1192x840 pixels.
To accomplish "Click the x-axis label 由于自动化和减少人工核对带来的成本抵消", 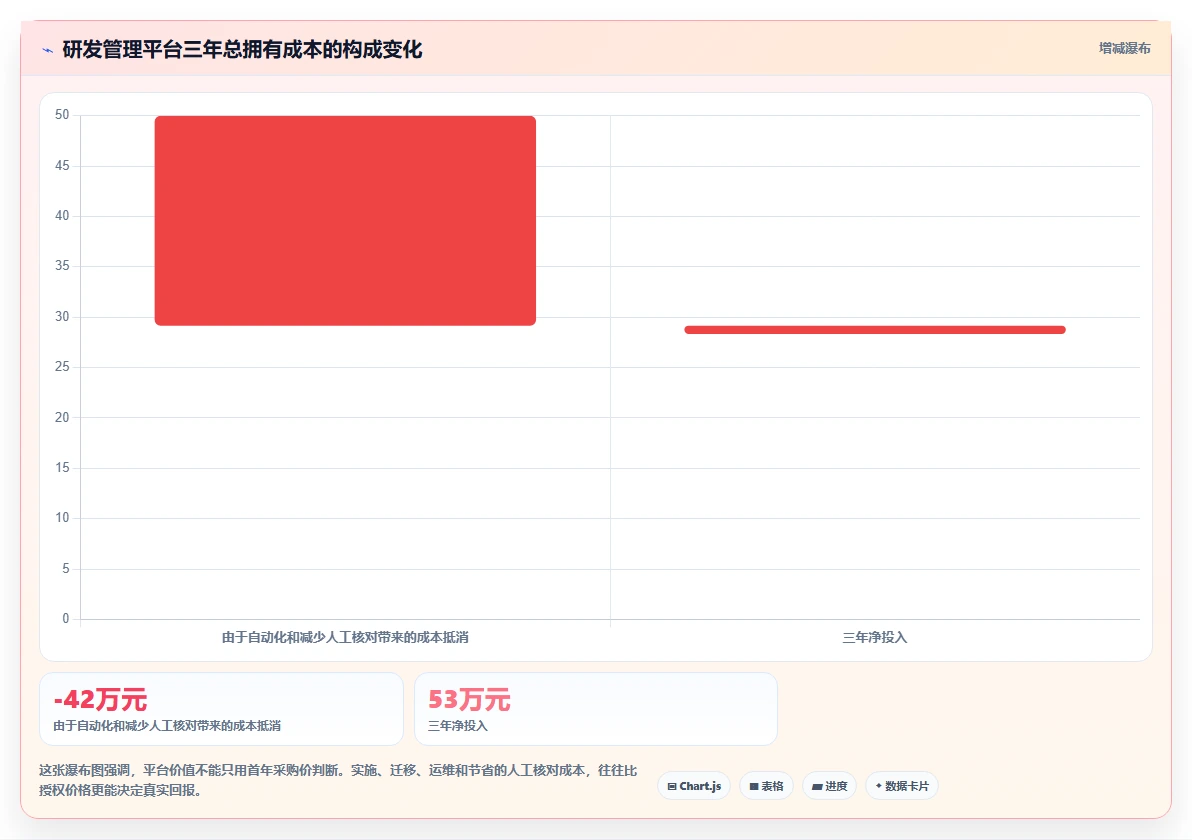I will pos(345,637).
